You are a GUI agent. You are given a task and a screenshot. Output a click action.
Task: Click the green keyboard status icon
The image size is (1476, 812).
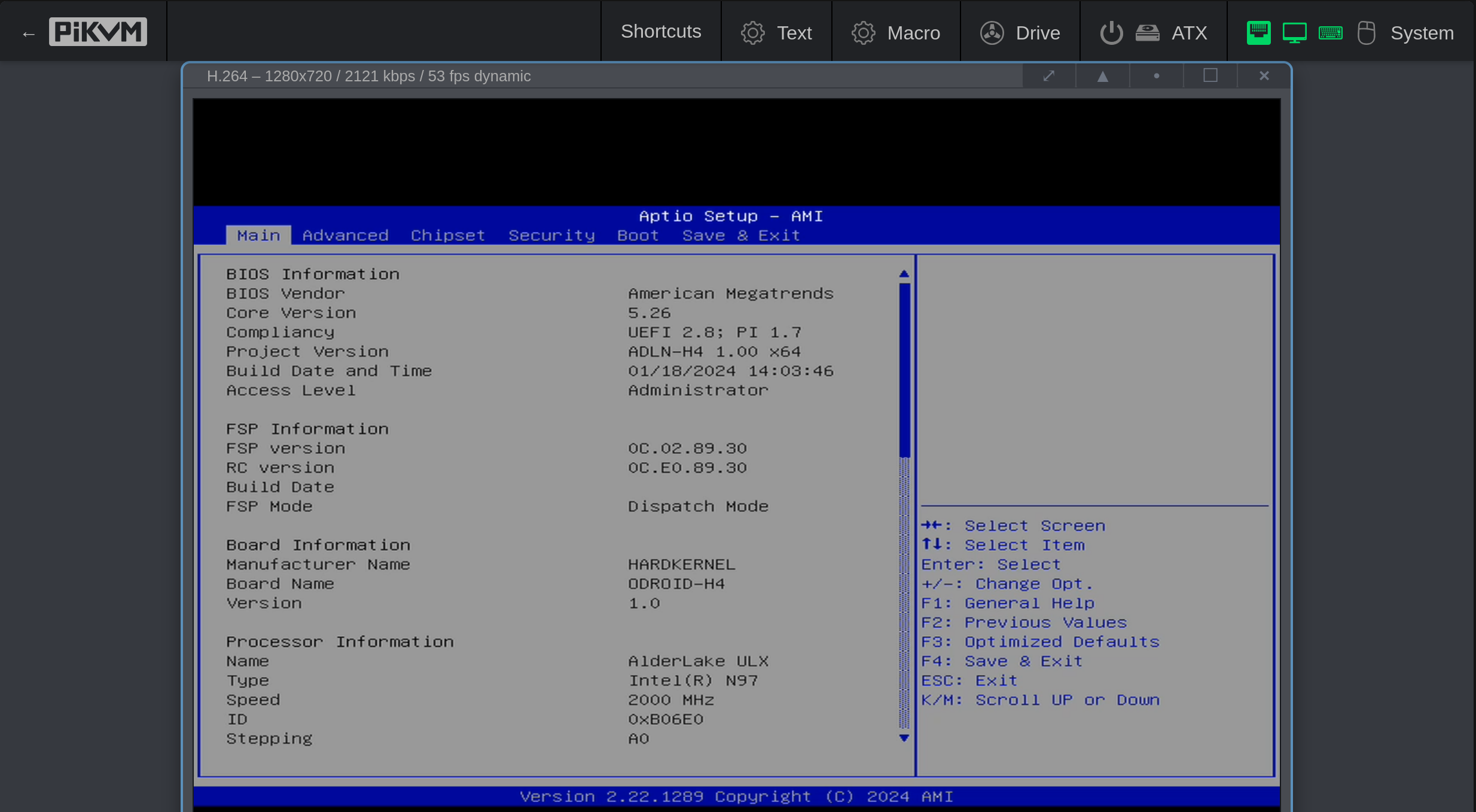(1330, 33)
